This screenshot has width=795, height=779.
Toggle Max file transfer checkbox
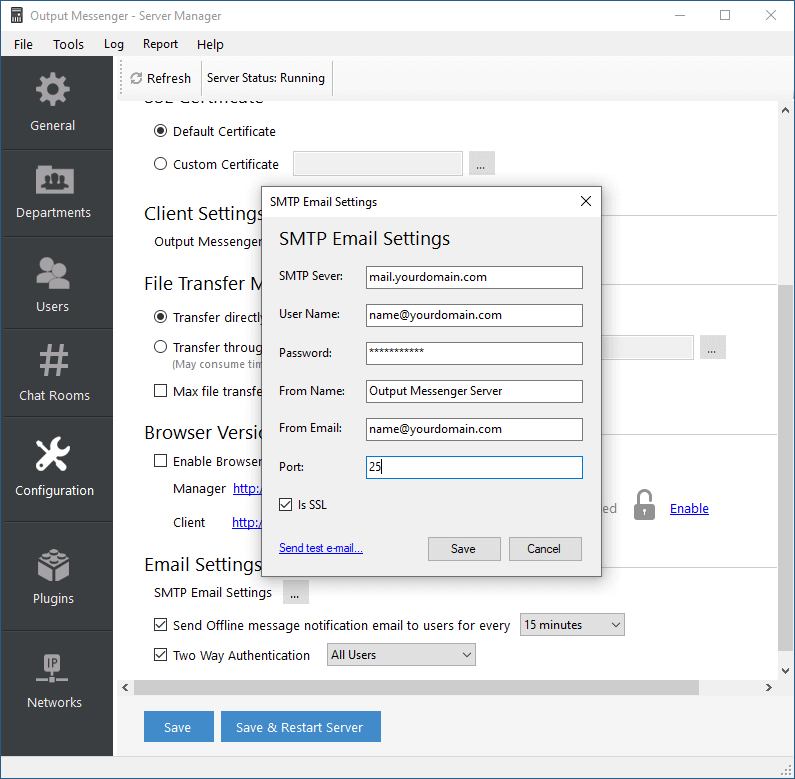click(x=160, y=391)
